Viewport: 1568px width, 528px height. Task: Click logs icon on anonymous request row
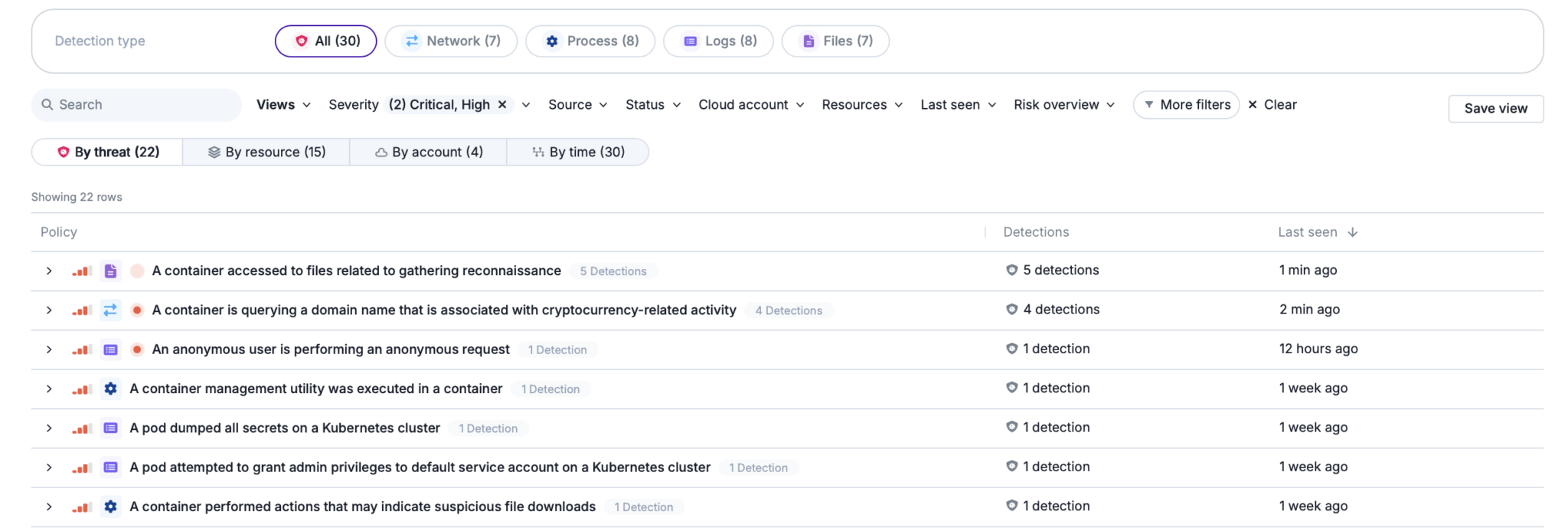pyautogui.click(x=110, y=349)
